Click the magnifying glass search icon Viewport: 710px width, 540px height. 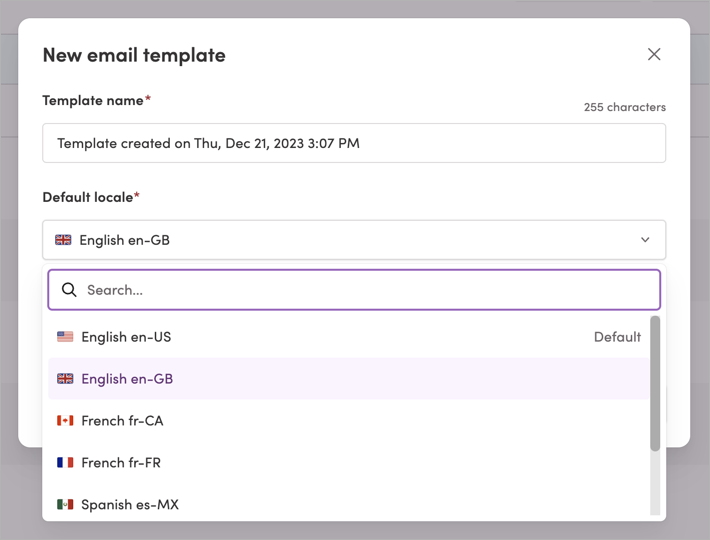(x=69, y=290)
